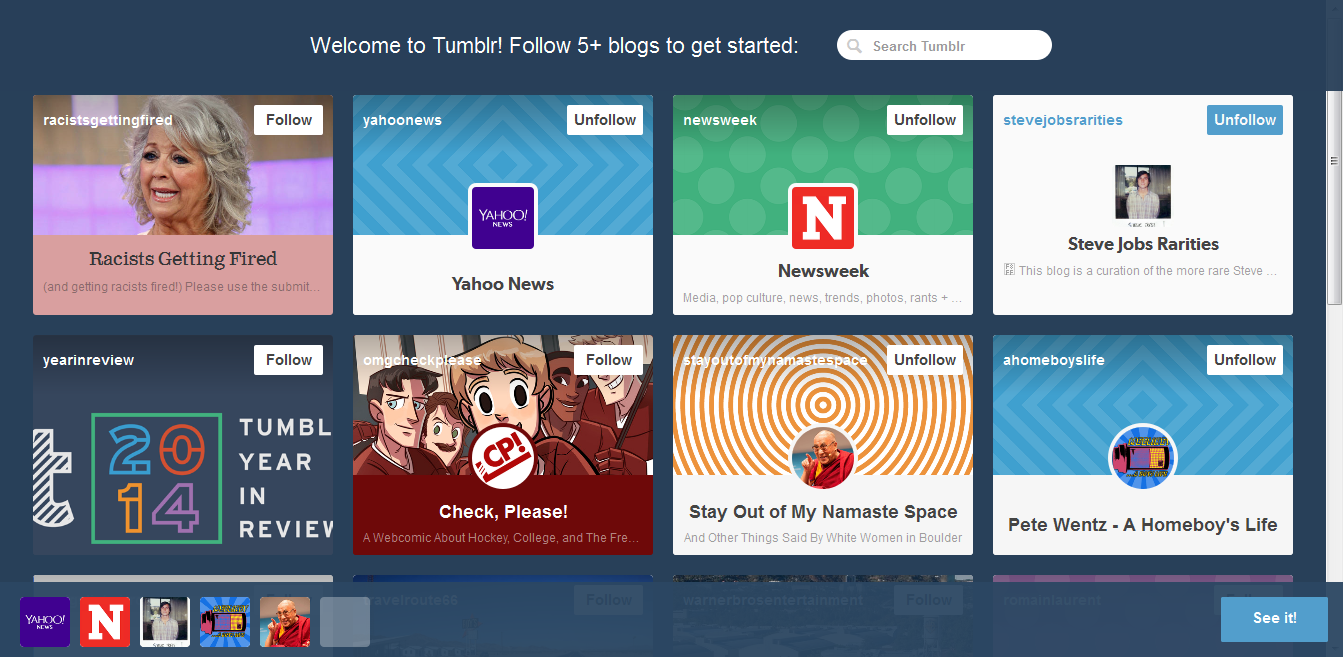Unfollow the newsweek blog
The width and height of the screenshot is (1343, 657).
pyautogui.click(x=925, y=120)
